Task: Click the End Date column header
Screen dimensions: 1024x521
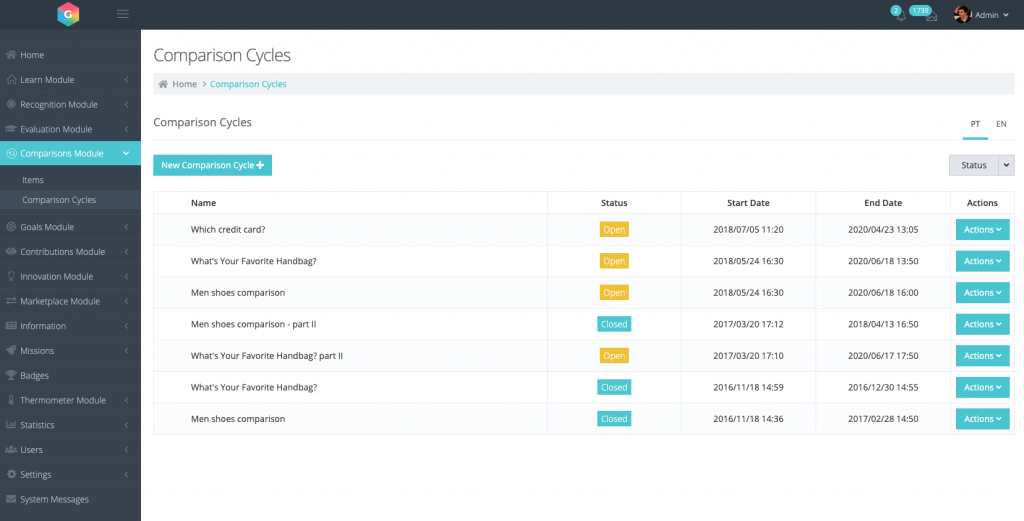Action: (x=883, y=203)
